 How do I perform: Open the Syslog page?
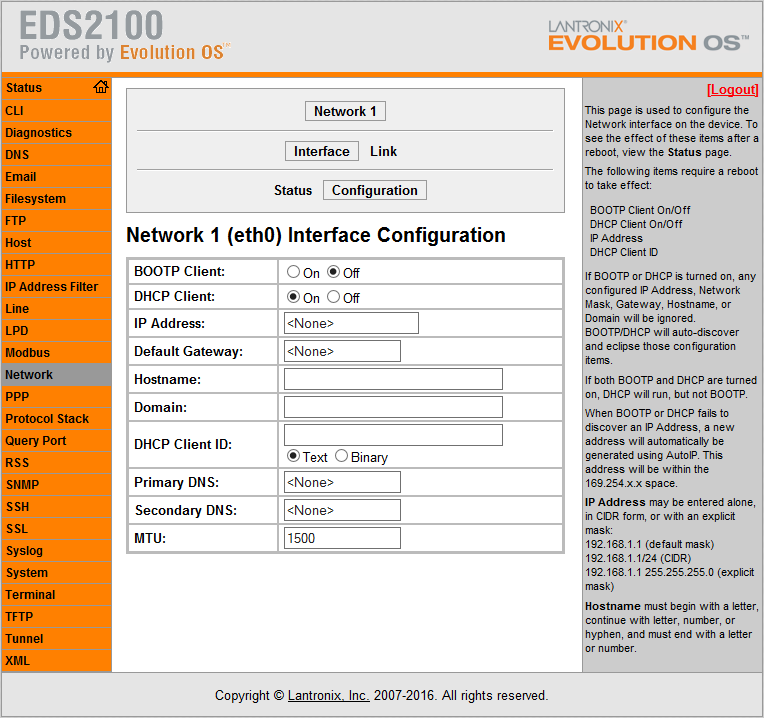(57, 550)
